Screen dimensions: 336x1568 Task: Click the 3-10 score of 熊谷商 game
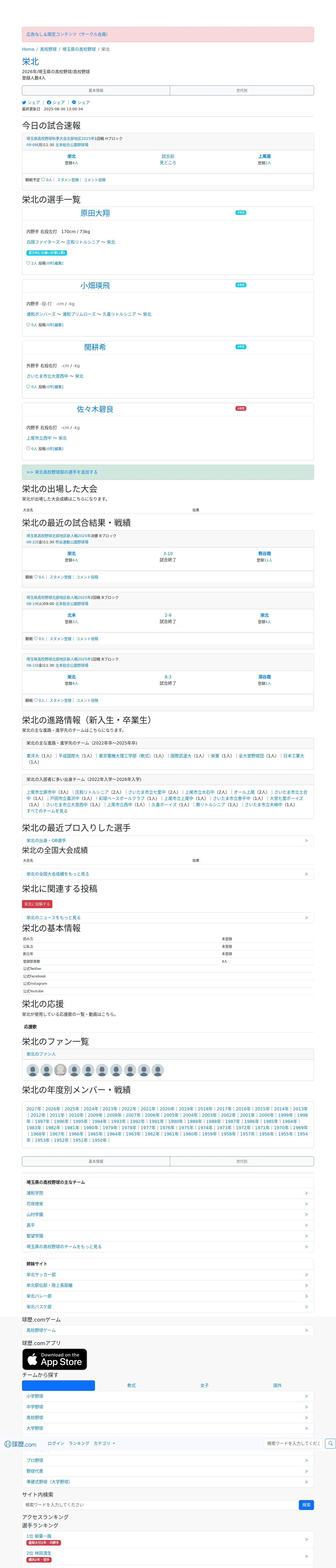168,554
